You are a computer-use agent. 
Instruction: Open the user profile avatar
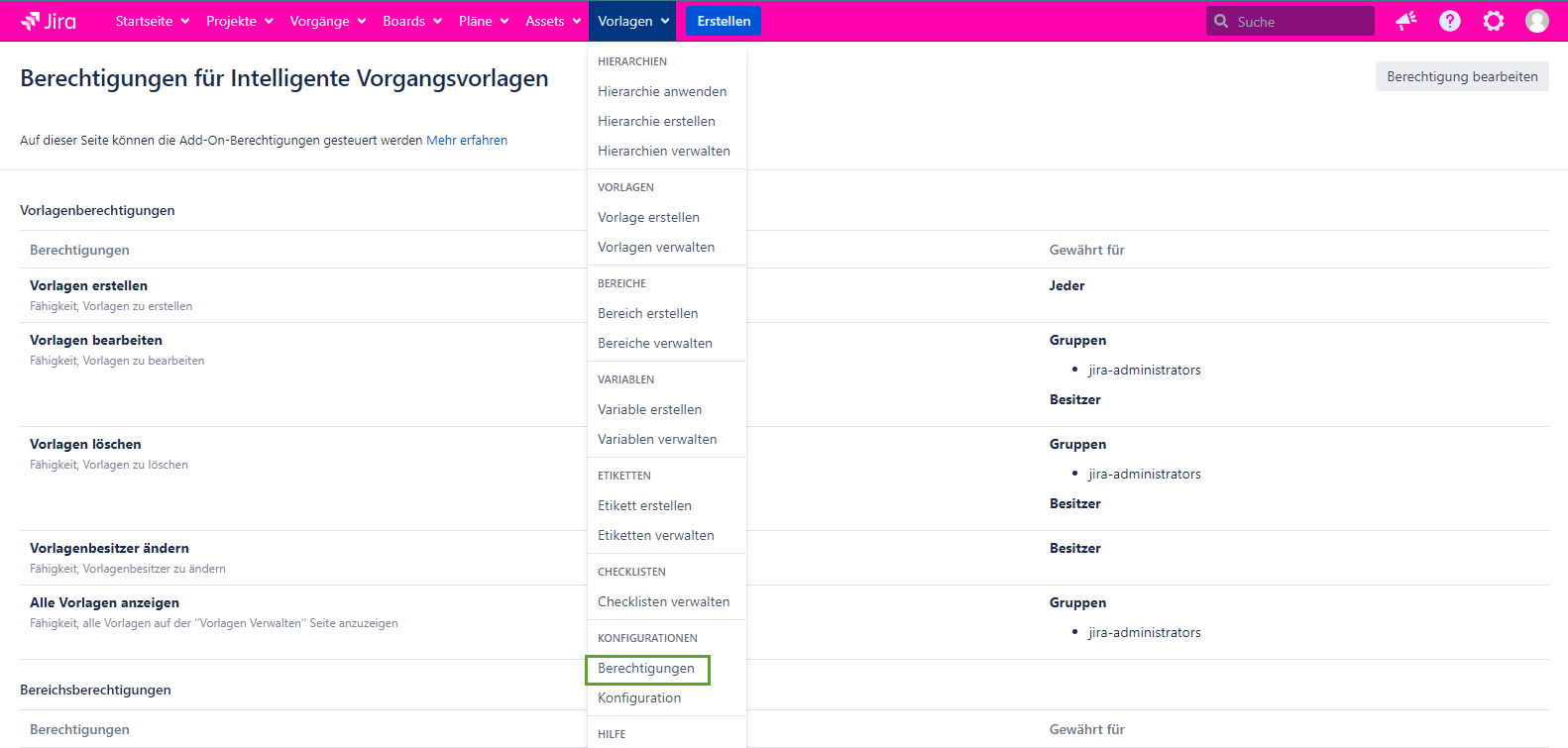point(1536,21)
